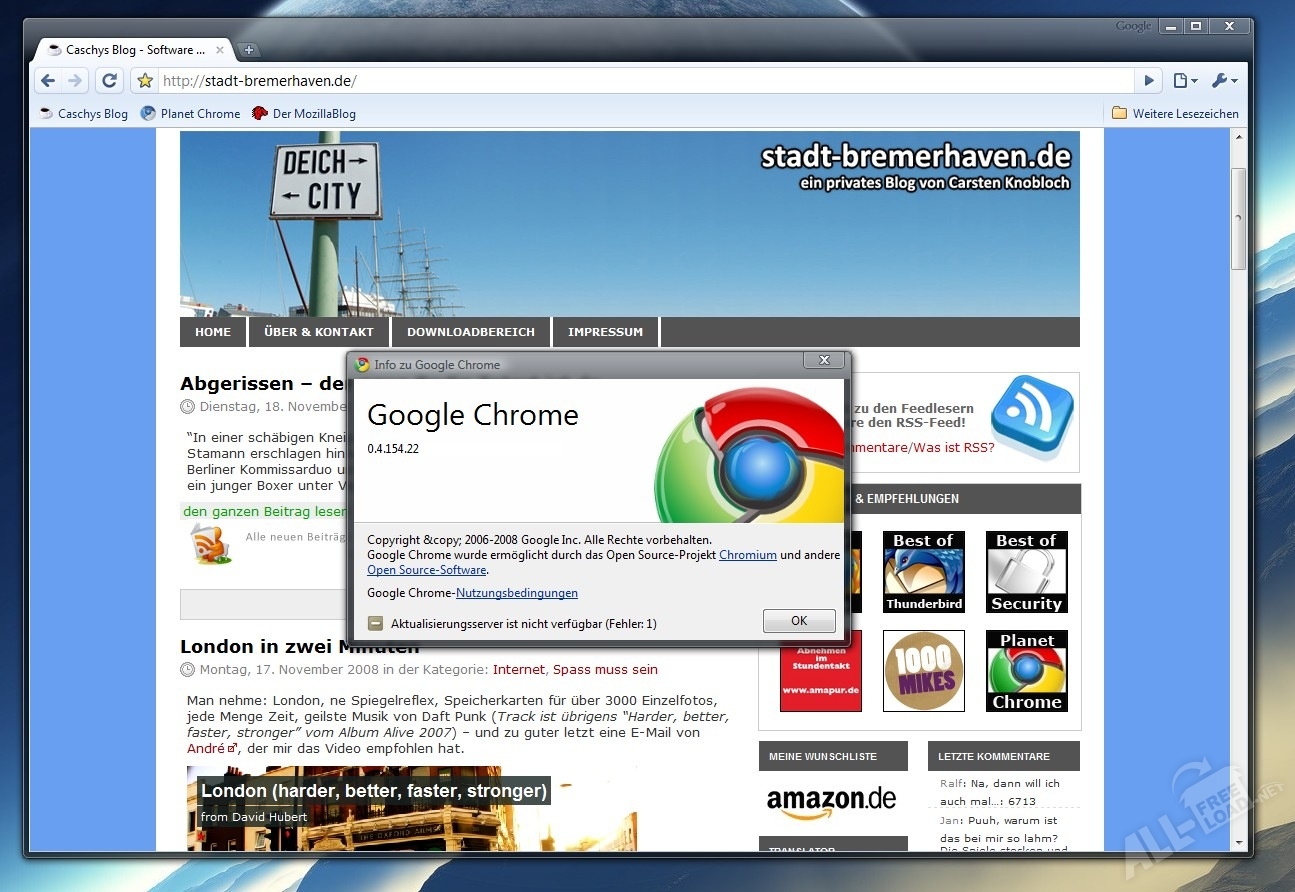Bookmark this page using the star icon

pyautogui.click(x=145, y=81)
